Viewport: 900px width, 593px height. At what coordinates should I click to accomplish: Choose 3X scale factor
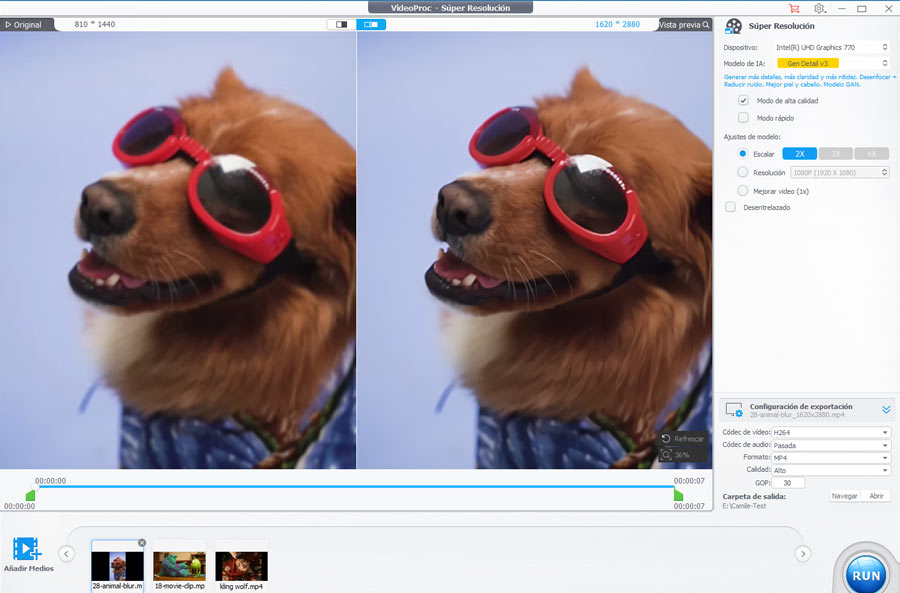point(836,154)
